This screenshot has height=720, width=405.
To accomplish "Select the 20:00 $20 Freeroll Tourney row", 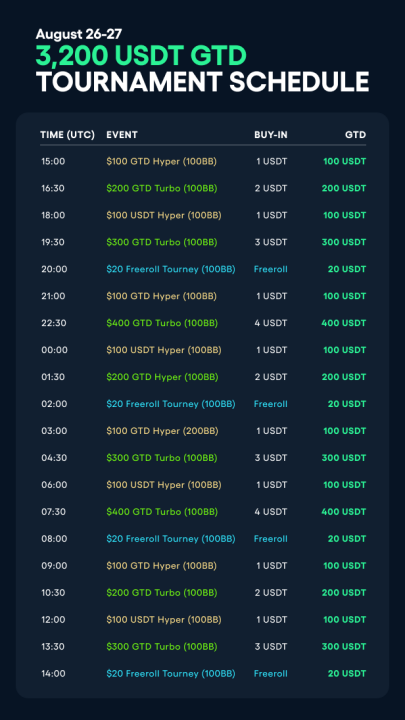I will [203, 270].
